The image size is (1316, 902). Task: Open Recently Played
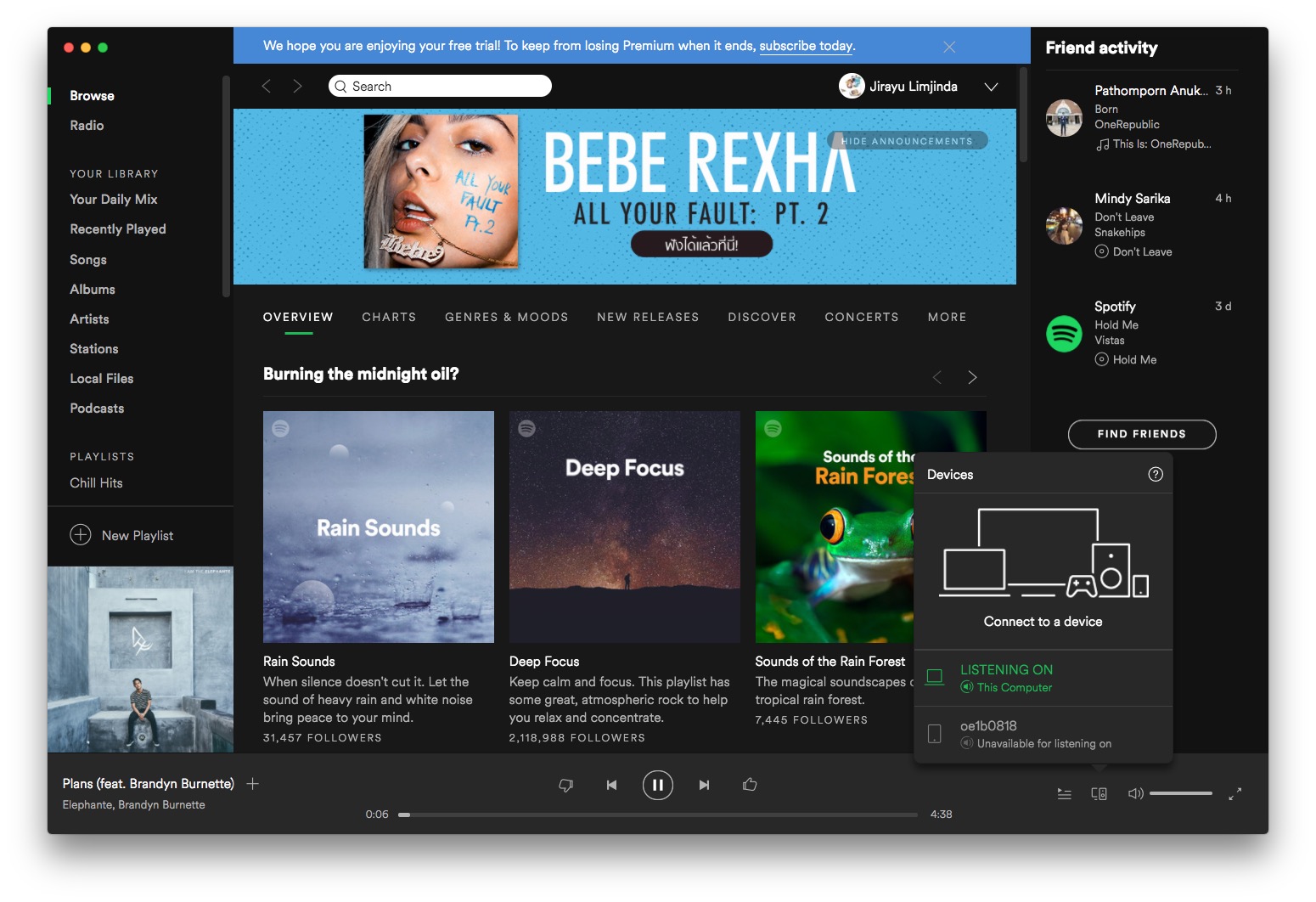tap(118, 229)
